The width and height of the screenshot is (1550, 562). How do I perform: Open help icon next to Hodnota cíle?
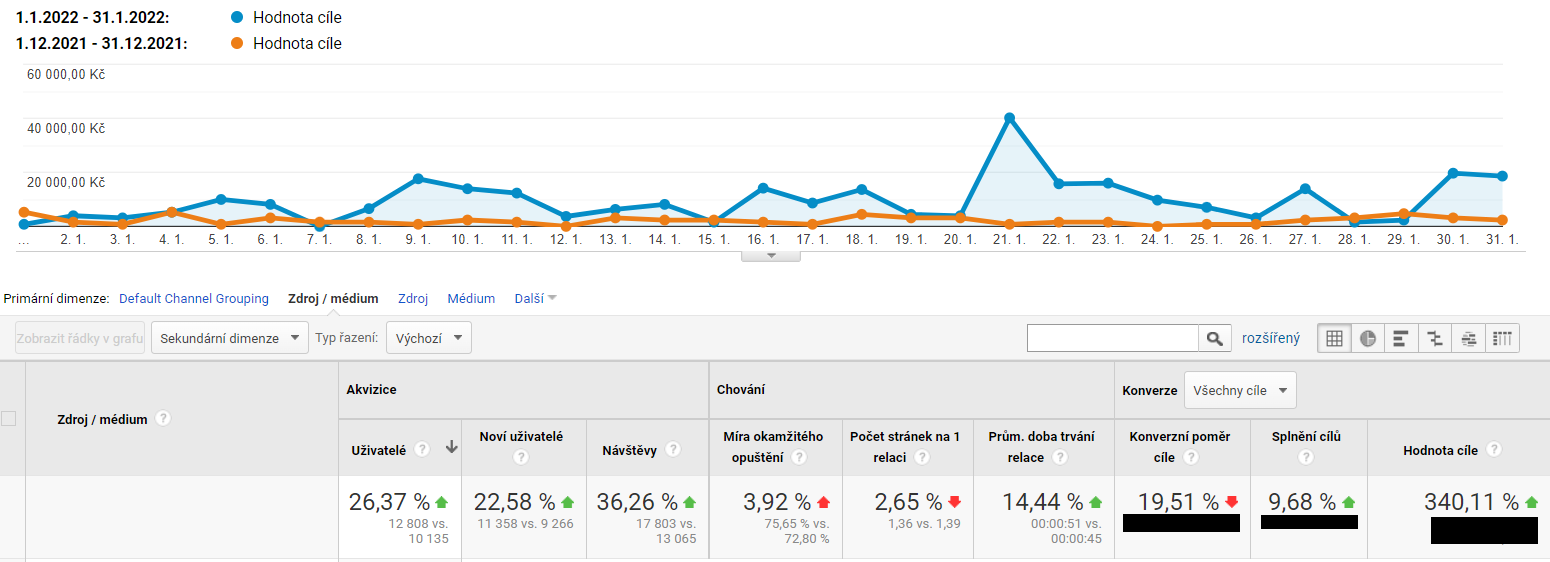pos(1493,450)
